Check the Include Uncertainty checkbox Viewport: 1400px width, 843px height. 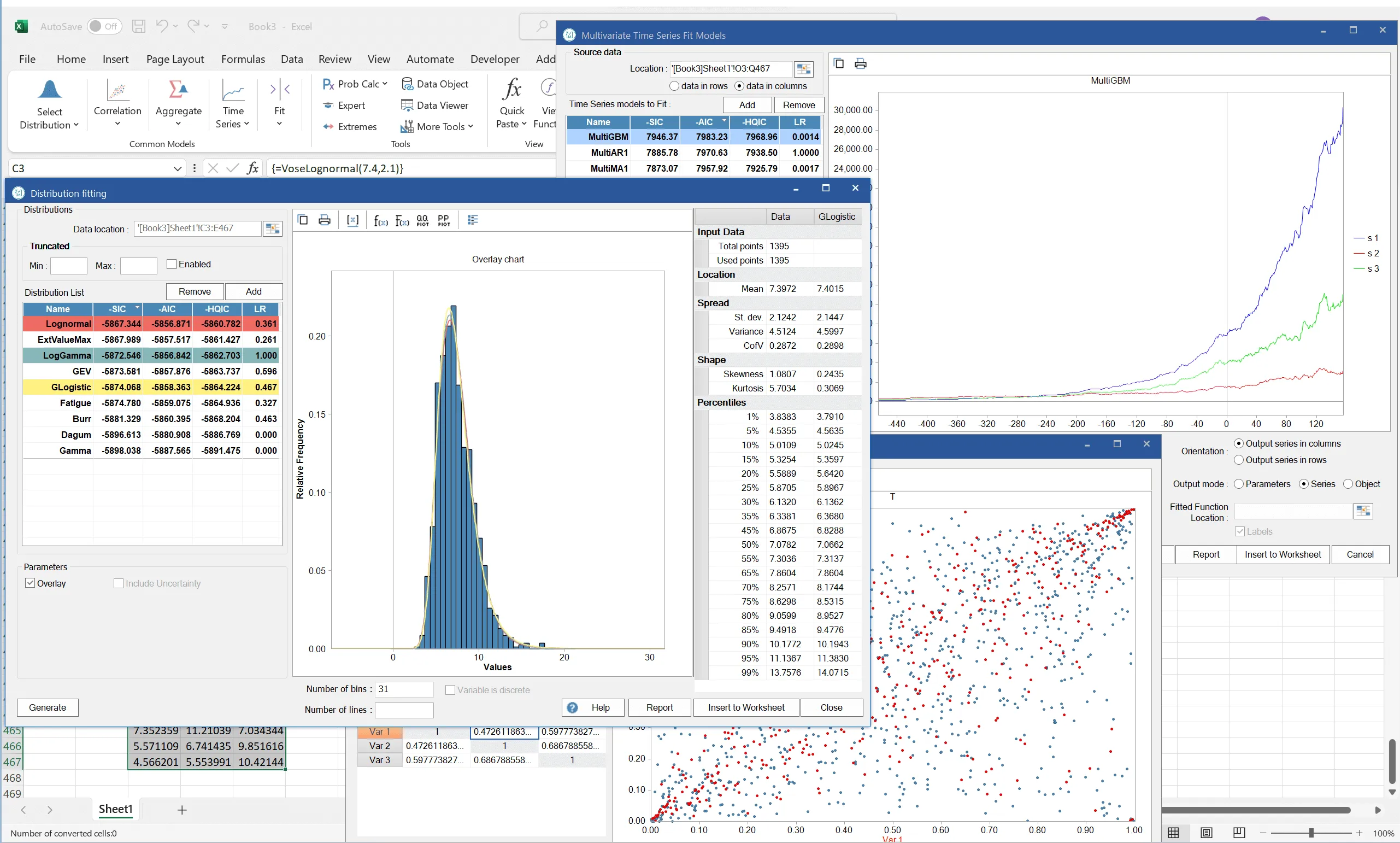pos(119,583)
